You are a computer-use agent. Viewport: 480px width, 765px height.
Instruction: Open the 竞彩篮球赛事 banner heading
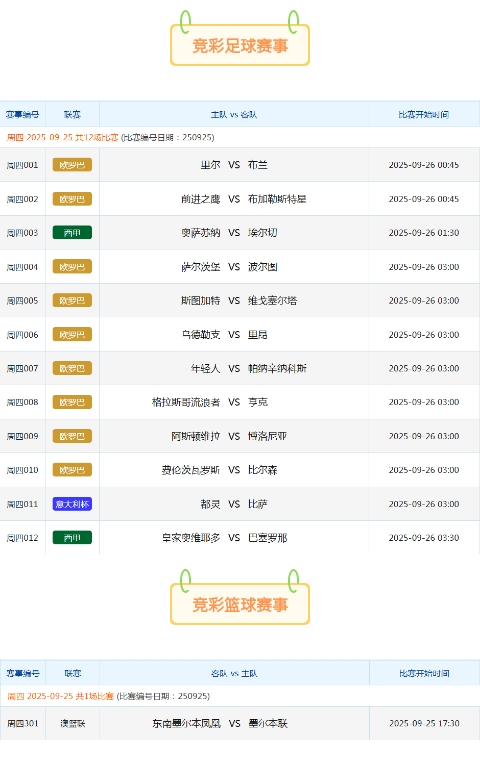[x=240, y=604]
